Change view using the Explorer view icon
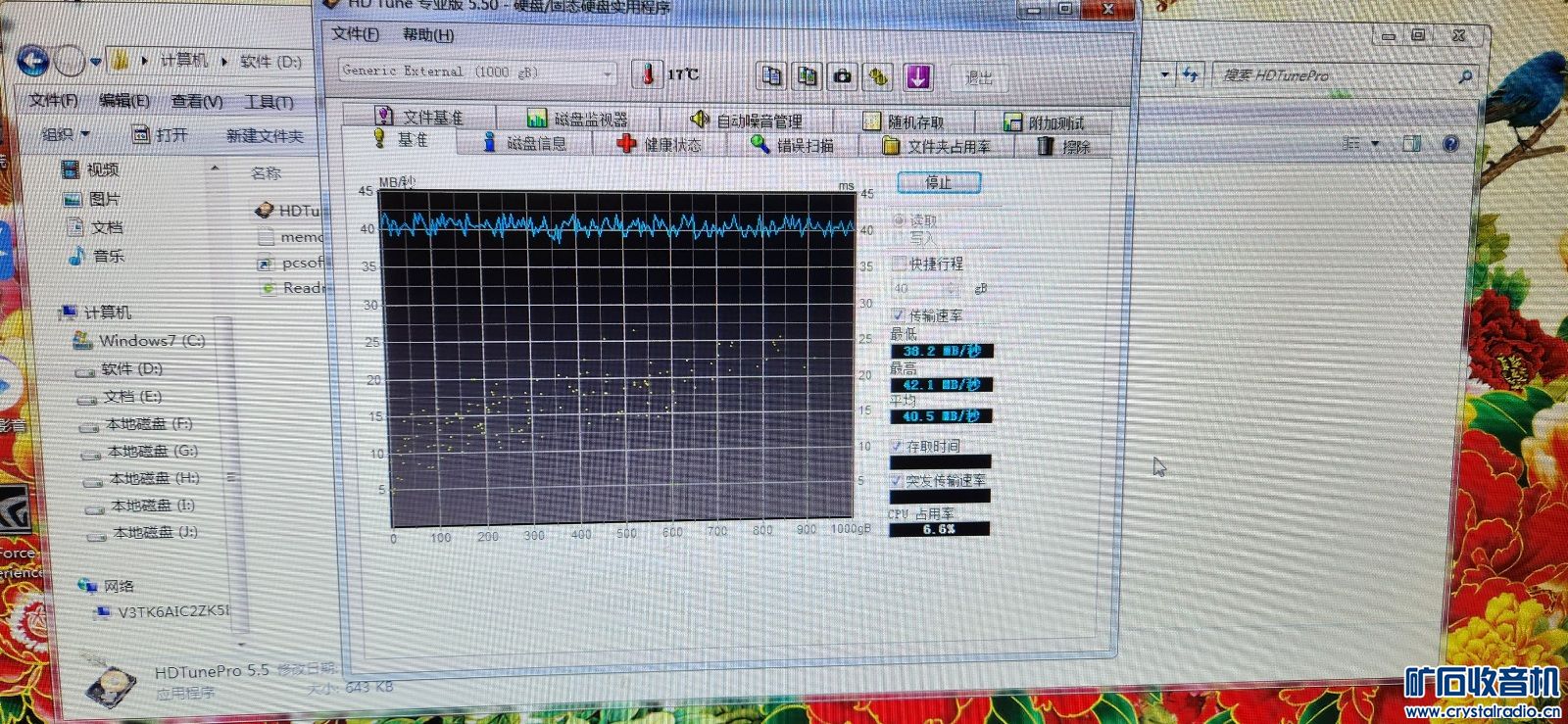1568x724 pixels. pos(1351,144)
